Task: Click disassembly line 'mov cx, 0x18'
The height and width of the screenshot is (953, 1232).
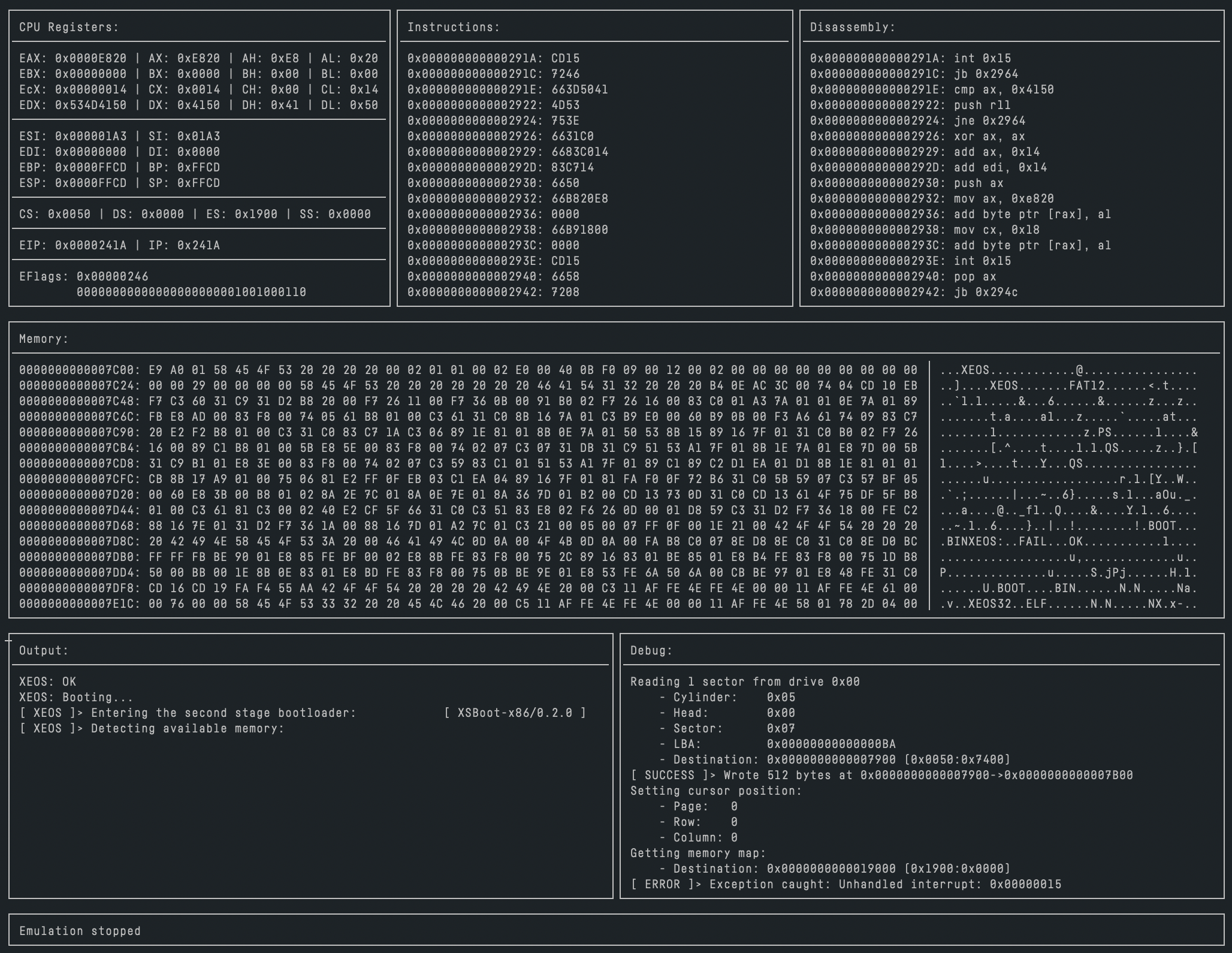Action: tap(925, 230)
